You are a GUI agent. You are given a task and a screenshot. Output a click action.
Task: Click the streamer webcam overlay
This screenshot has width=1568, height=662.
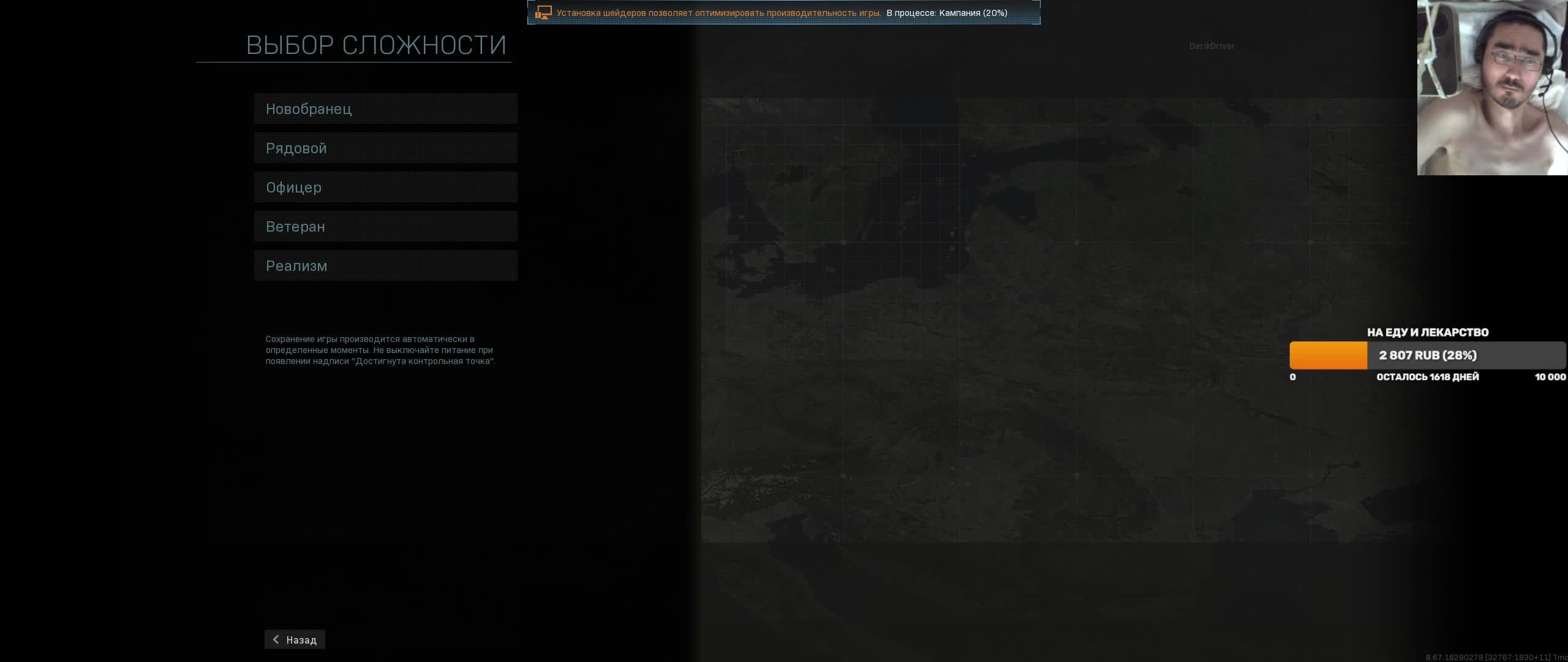1492,87
